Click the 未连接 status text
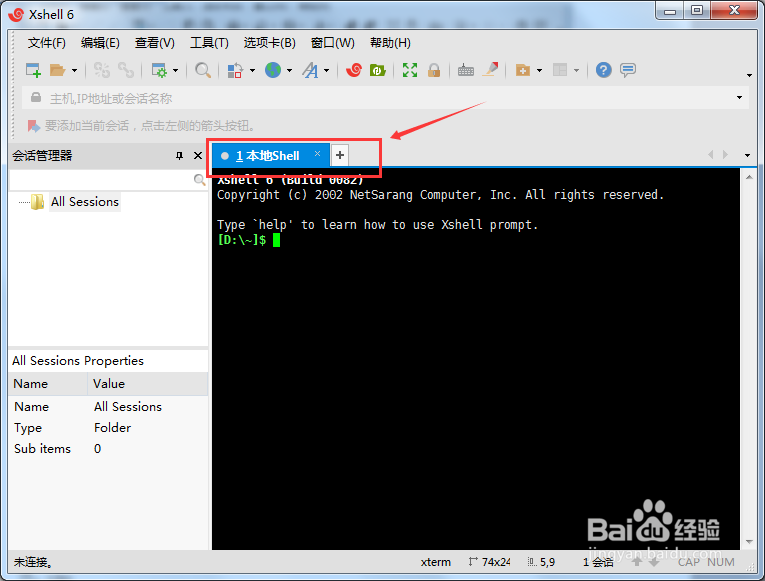 33,562
